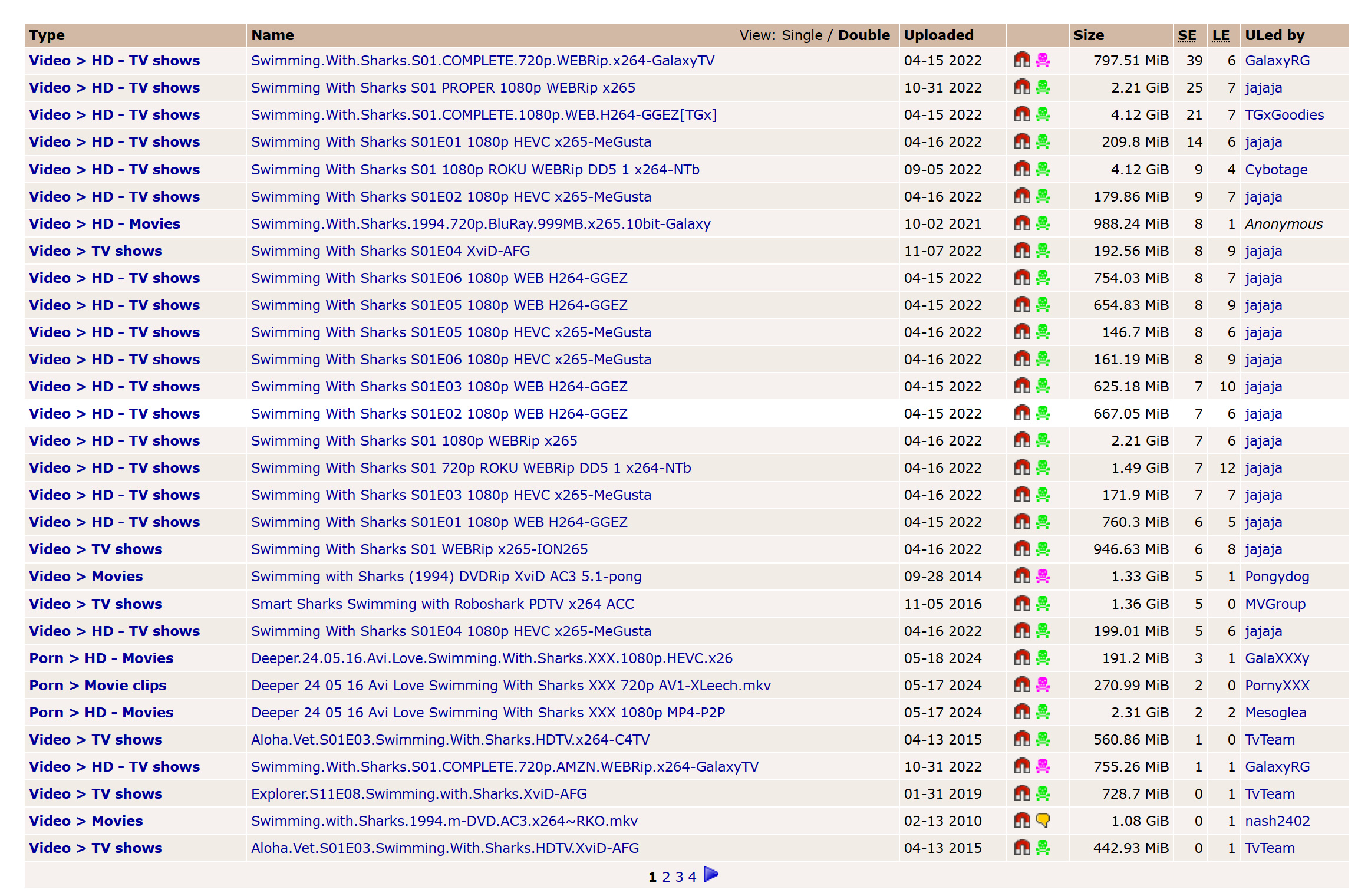Open uploader profile MVGroup
Screen dimensions: 1358x896
pyautogui.click(x=1275, y=604)
